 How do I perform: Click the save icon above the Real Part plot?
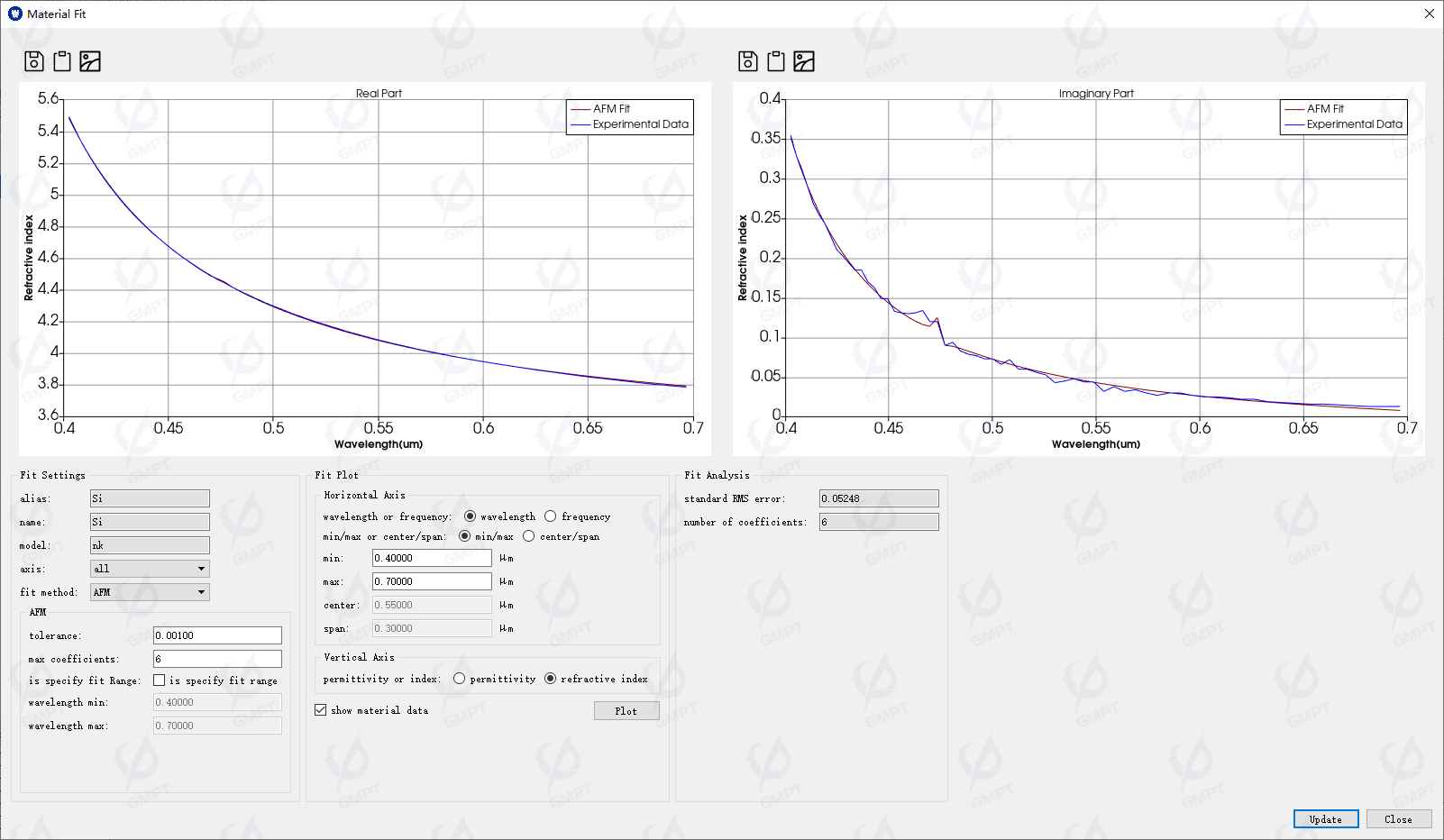click(33, 61)
